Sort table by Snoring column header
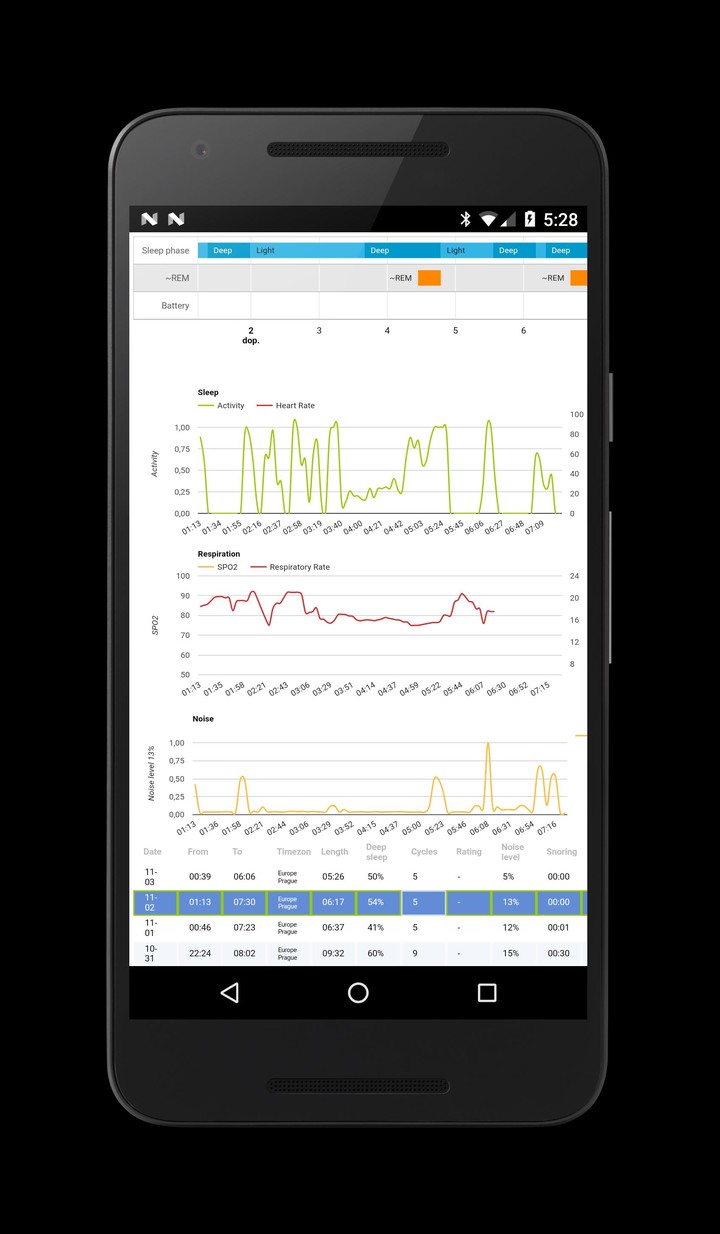 click(x=561, y=852)
